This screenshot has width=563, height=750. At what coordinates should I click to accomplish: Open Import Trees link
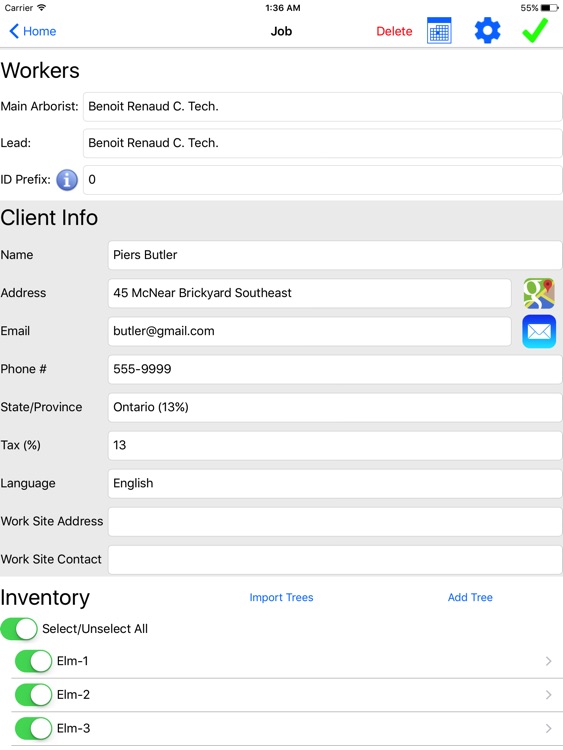281,597
